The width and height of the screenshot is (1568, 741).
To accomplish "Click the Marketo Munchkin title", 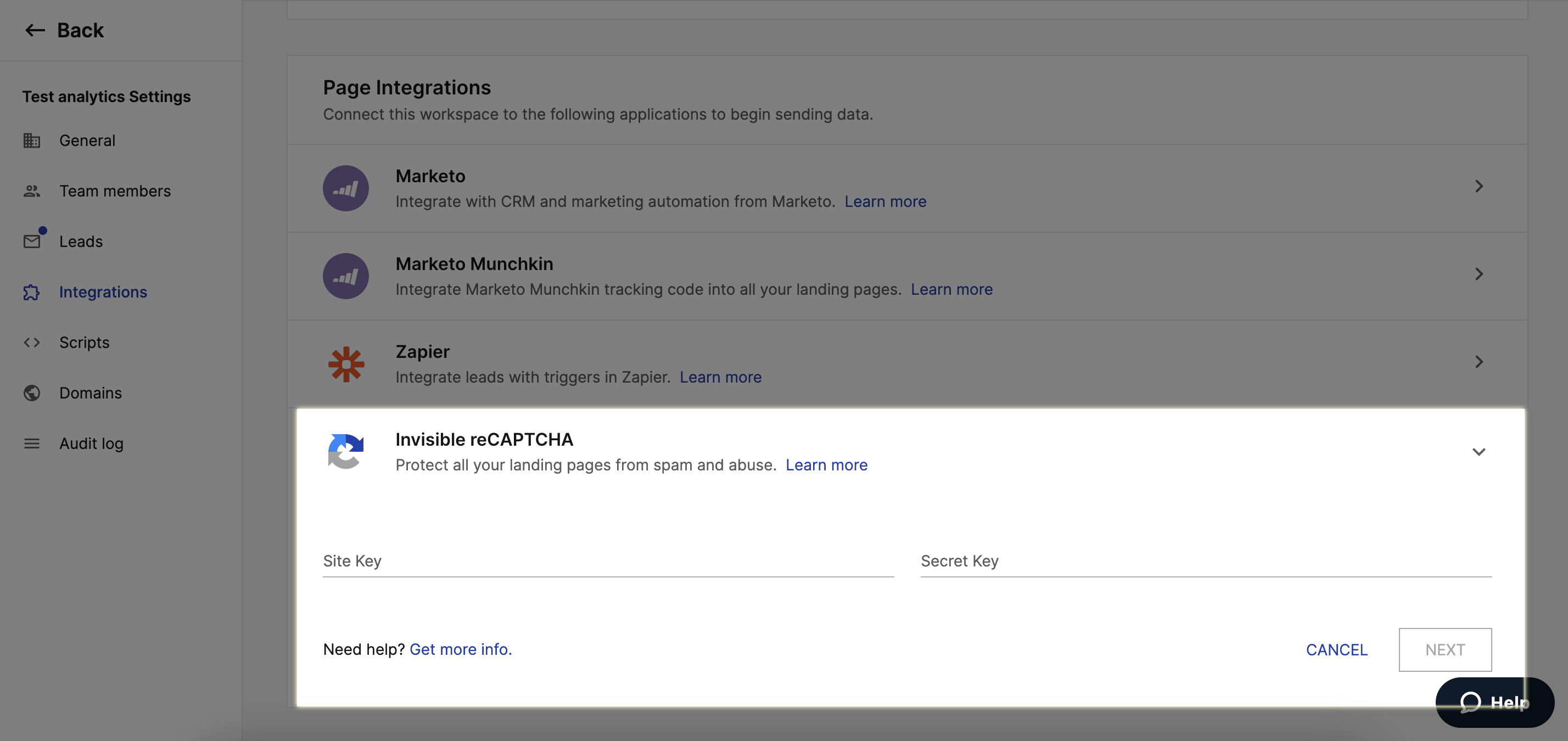I will tap(474, 263).
